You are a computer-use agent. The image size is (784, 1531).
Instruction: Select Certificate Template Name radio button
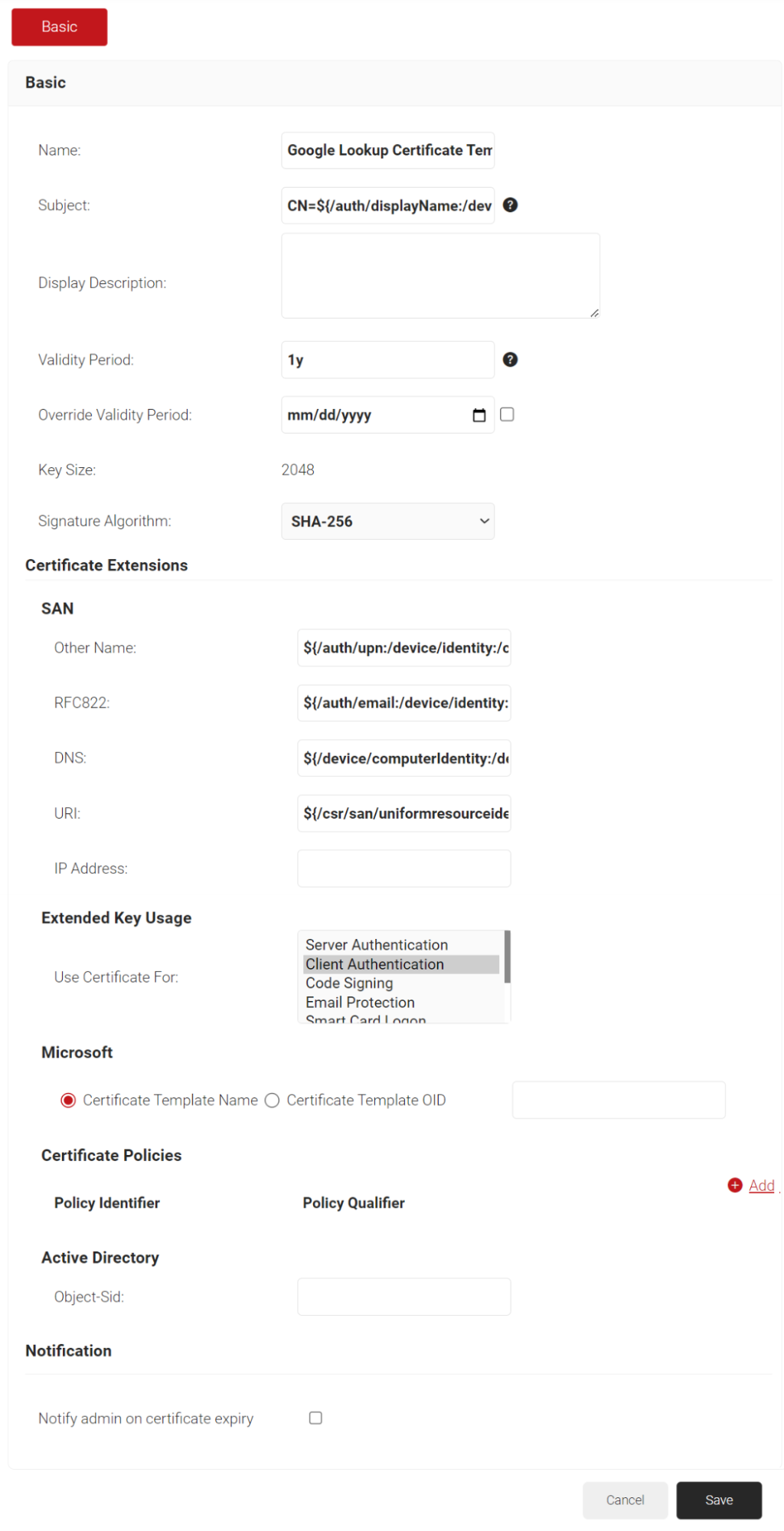pos(68,1101)
